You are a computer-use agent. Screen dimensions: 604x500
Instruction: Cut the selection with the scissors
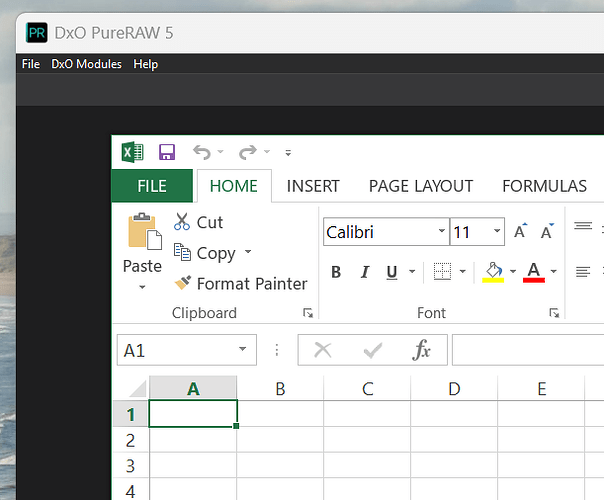pos(198,222)
